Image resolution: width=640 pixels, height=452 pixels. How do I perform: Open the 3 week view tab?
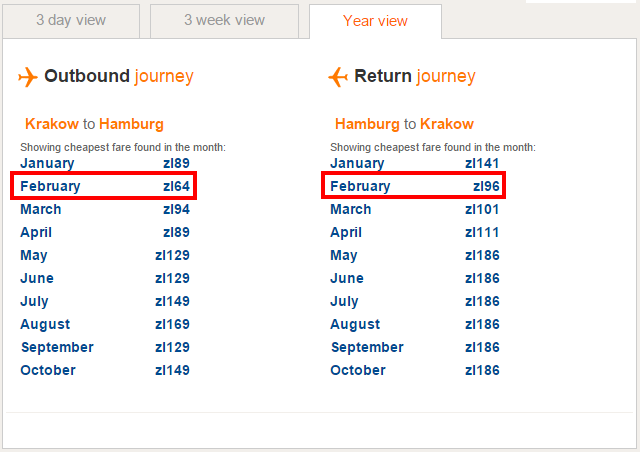[224, 20]
